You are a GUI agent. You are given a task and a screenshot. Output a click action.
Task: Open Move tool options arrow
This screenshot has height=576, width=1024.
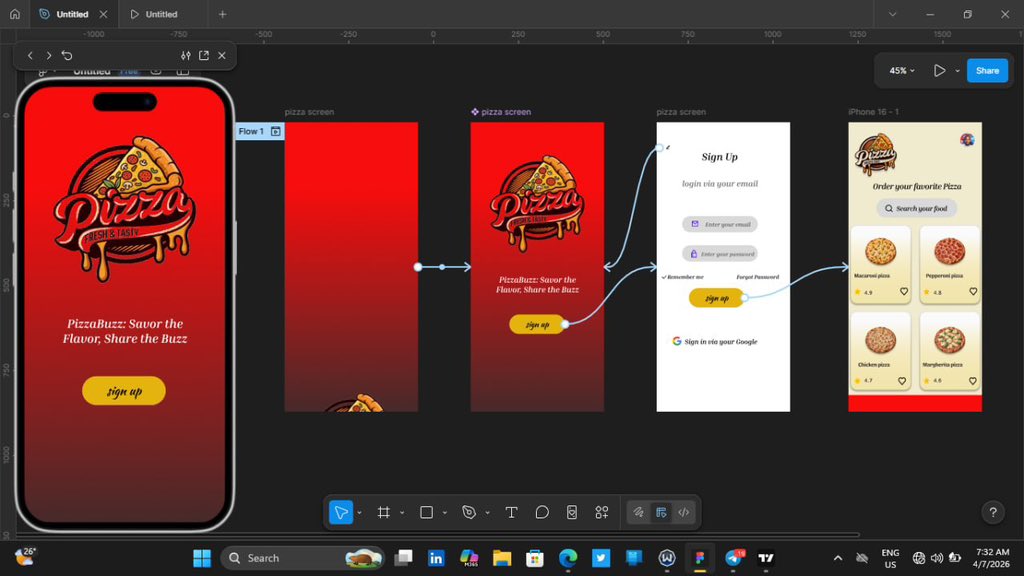pos(359,513)
